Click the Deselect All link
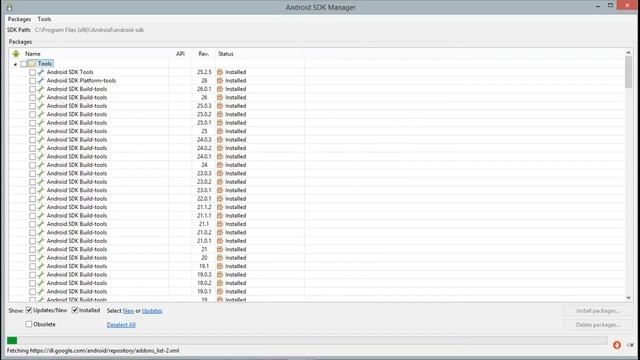640x360 pixels. 121,325
